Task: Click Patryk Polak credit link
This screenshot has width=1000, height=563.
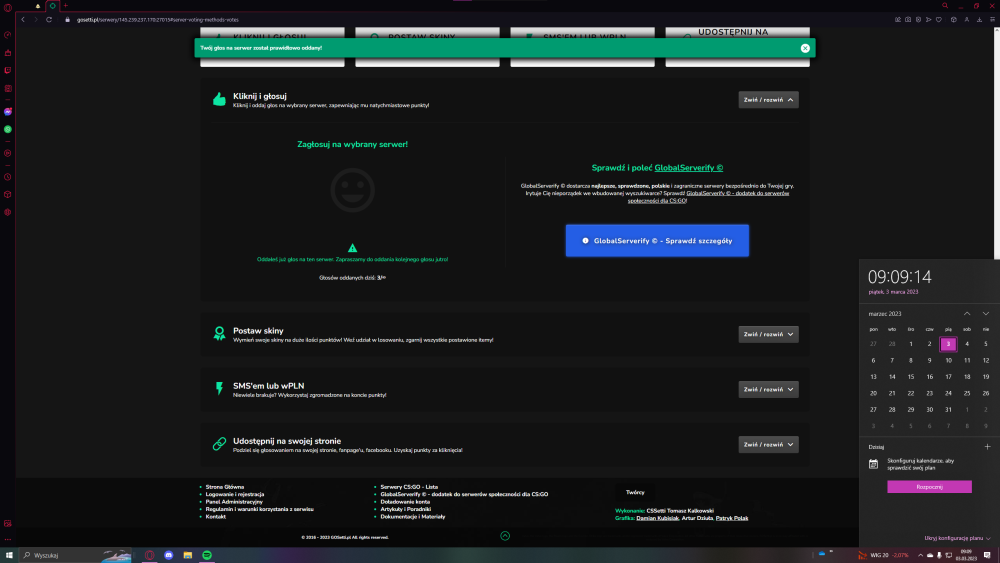Action: click(x=732, y=518)
